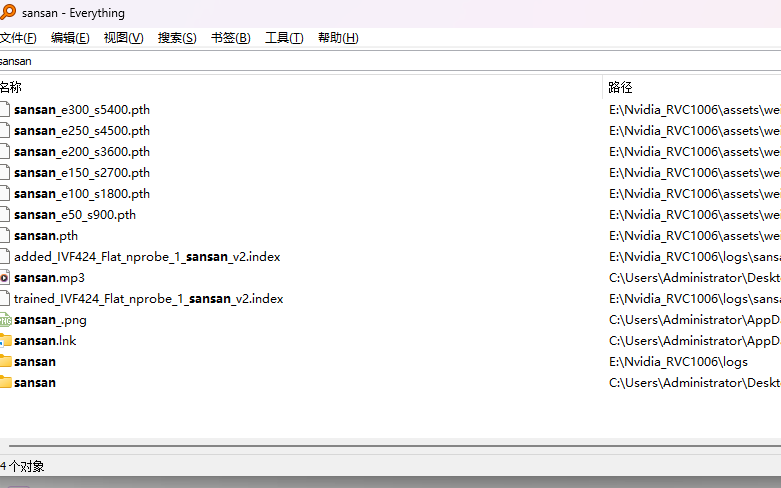
Task: Click the sansan_.png image file icon
Action: 5,320
